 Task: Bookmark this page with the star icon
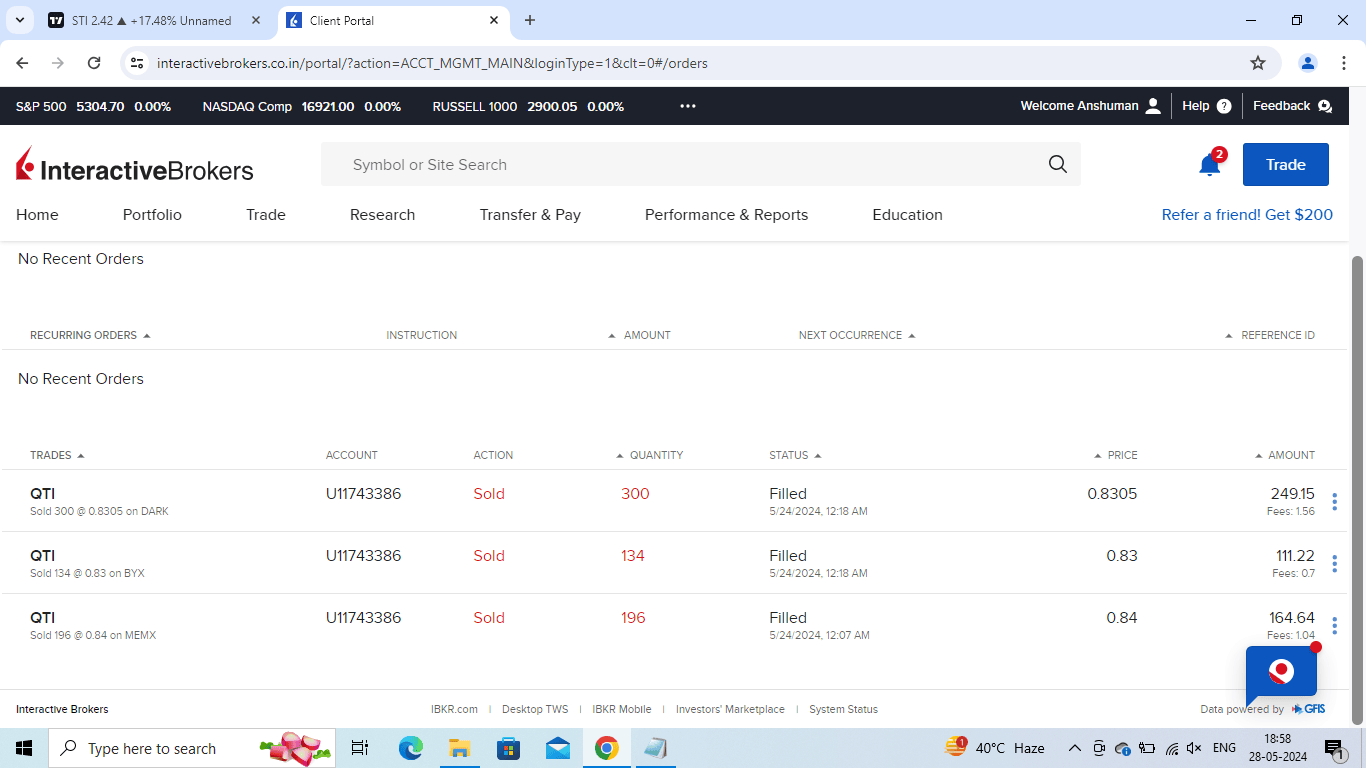coord(1258,63)
